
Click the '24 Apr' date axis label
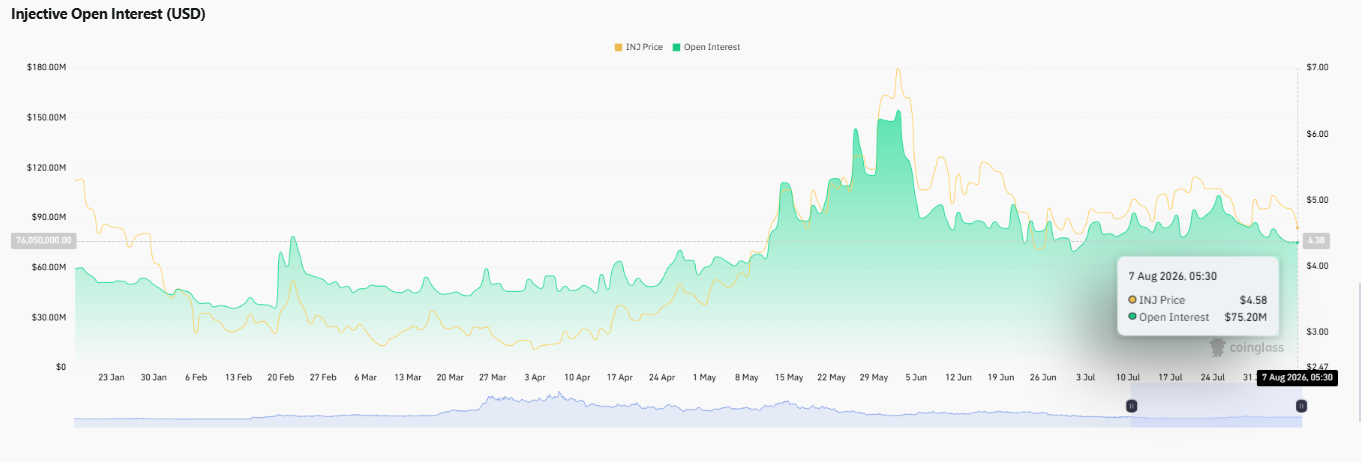point(662,378)
